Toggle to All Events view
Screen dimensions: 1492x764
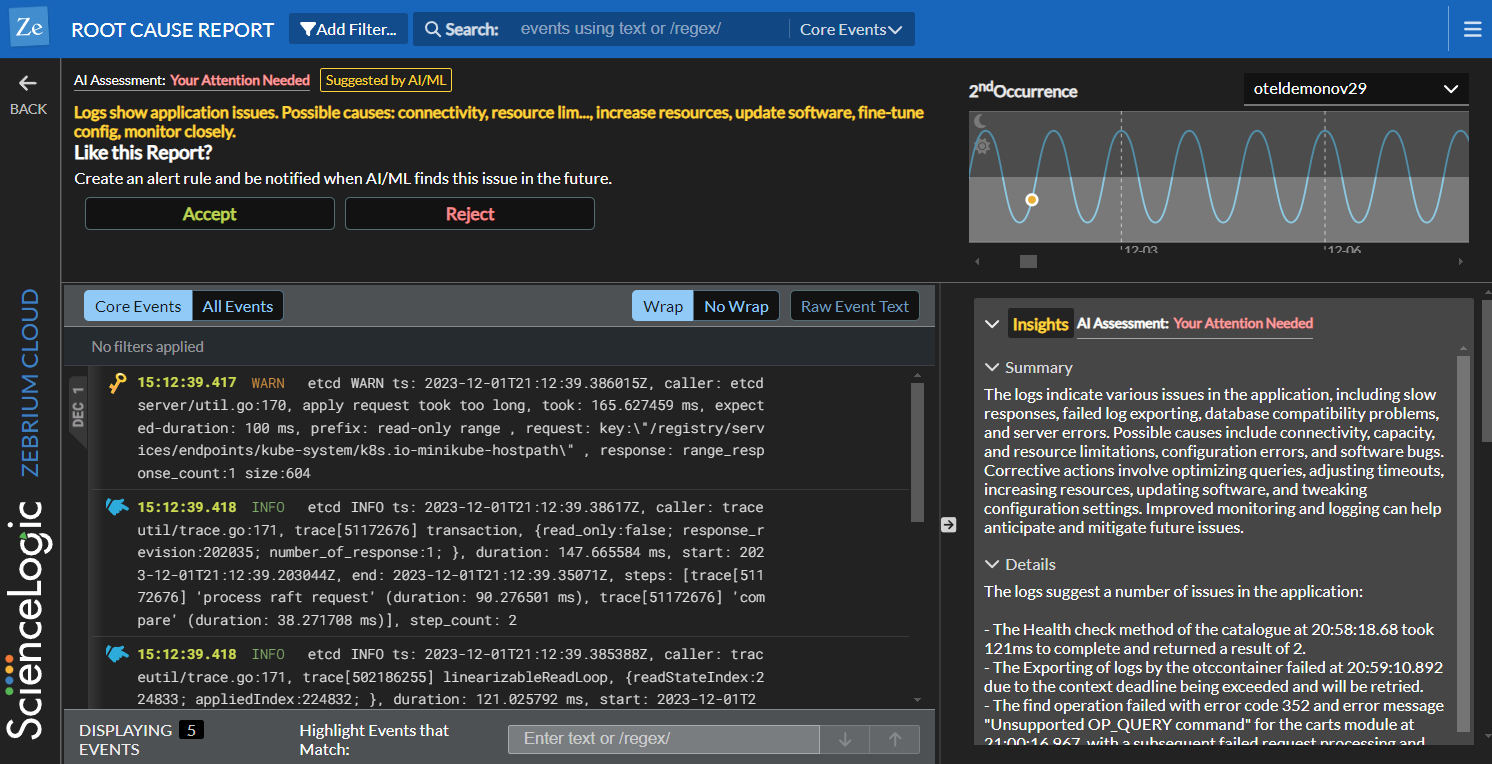(x=237, y=305)
